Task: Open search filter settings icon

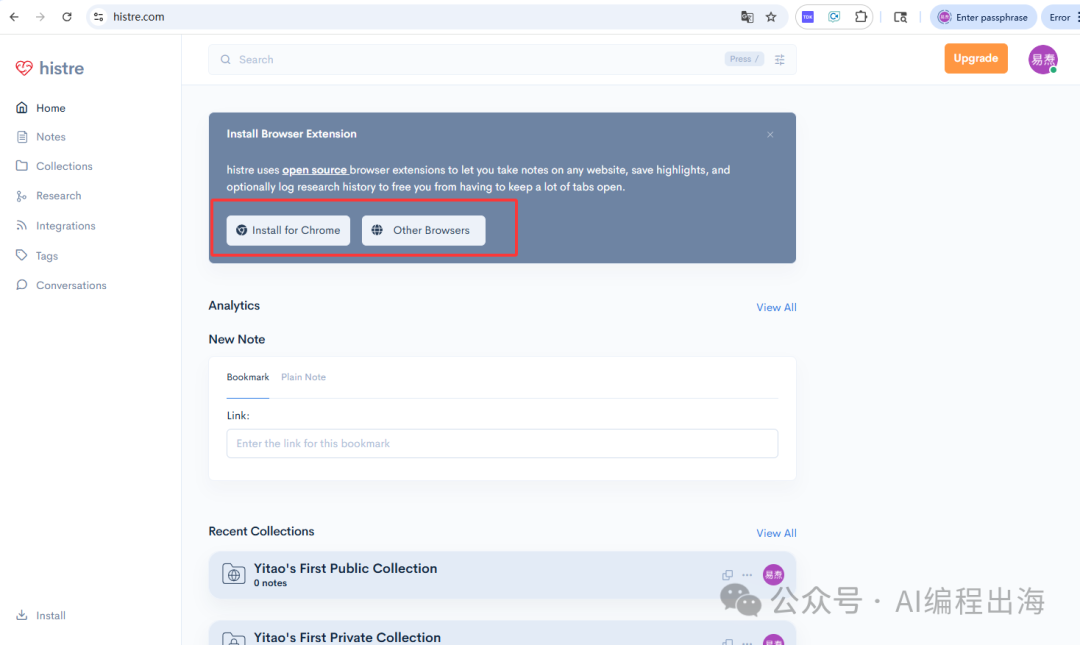Action: tap(780, 60)
